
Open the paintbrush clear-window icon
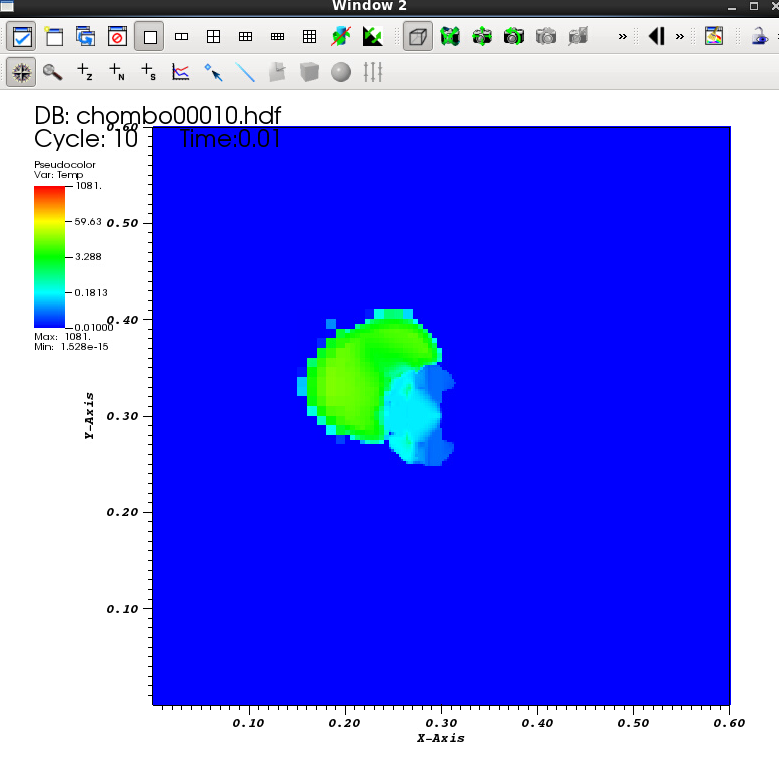coord(714,36)
